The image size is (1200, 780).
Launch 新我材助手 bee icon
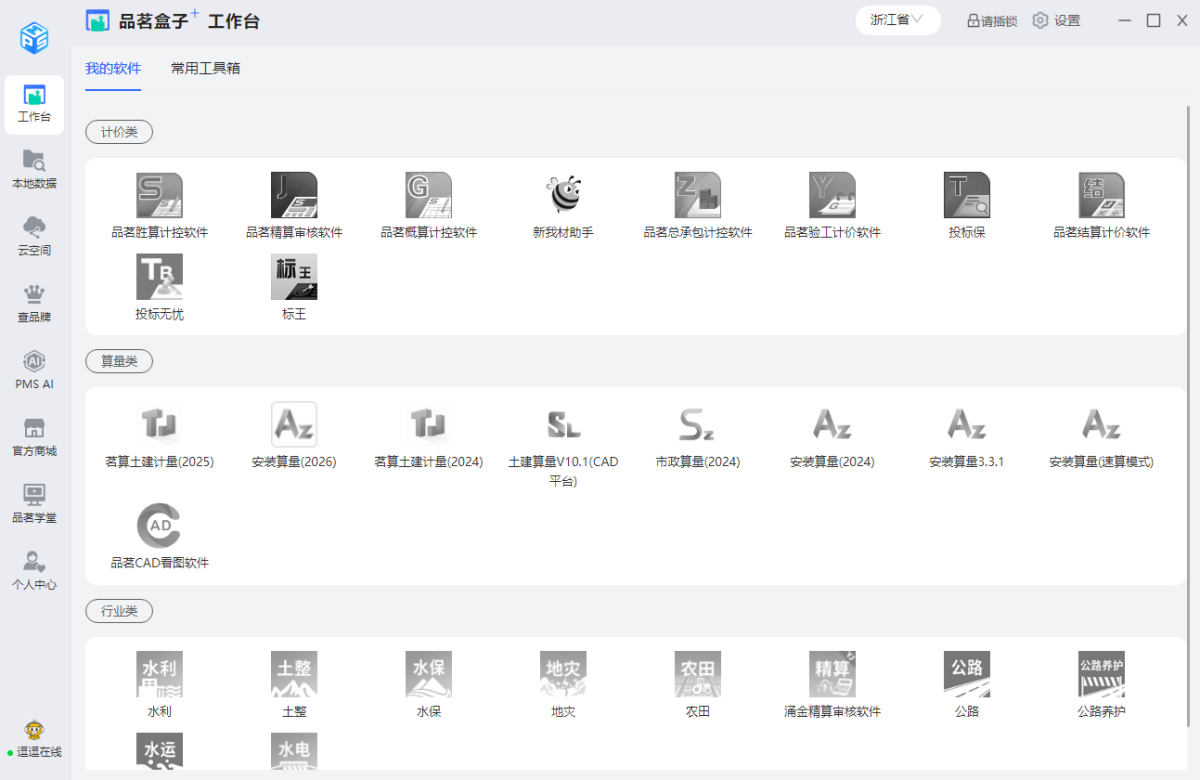click(x=563, y=196)
